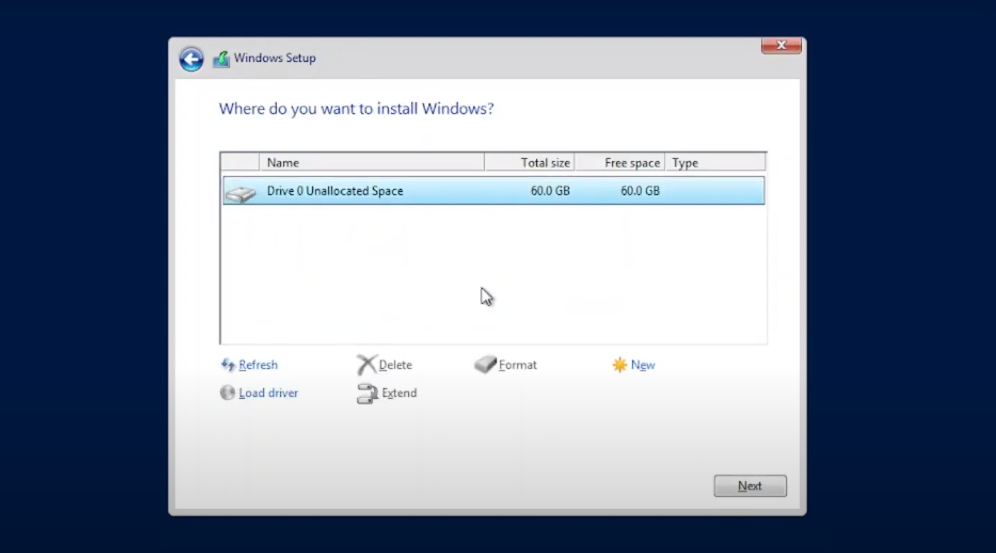This screenshot has width=996, height=553.
Task: Click the Format drive icon
Action: pyautogui.click(x=485, y=364)
